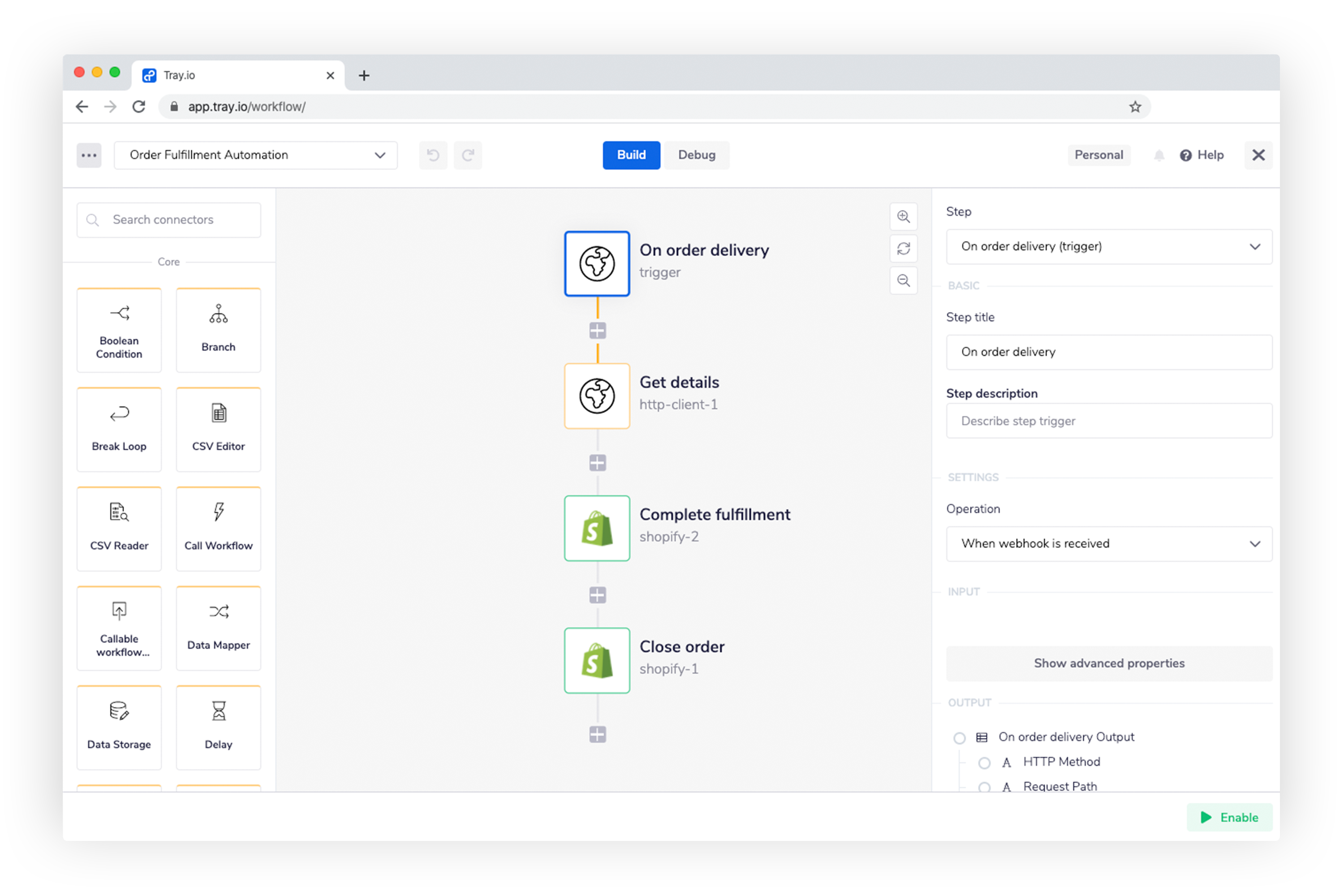
Task: Click the canvas zoom out magnifier icon
Action: pyautogui.click(x=903, y=280)
